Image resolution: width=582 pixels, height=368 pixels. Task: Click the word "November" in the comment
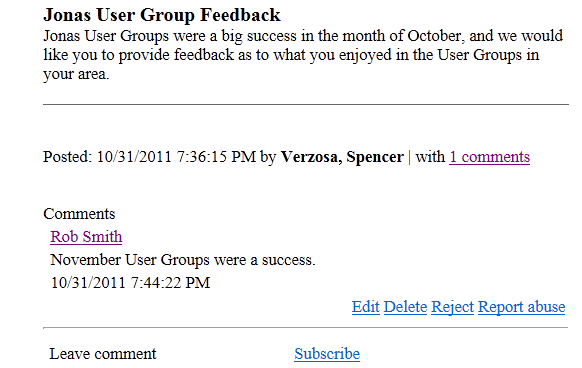click(85, 260)
